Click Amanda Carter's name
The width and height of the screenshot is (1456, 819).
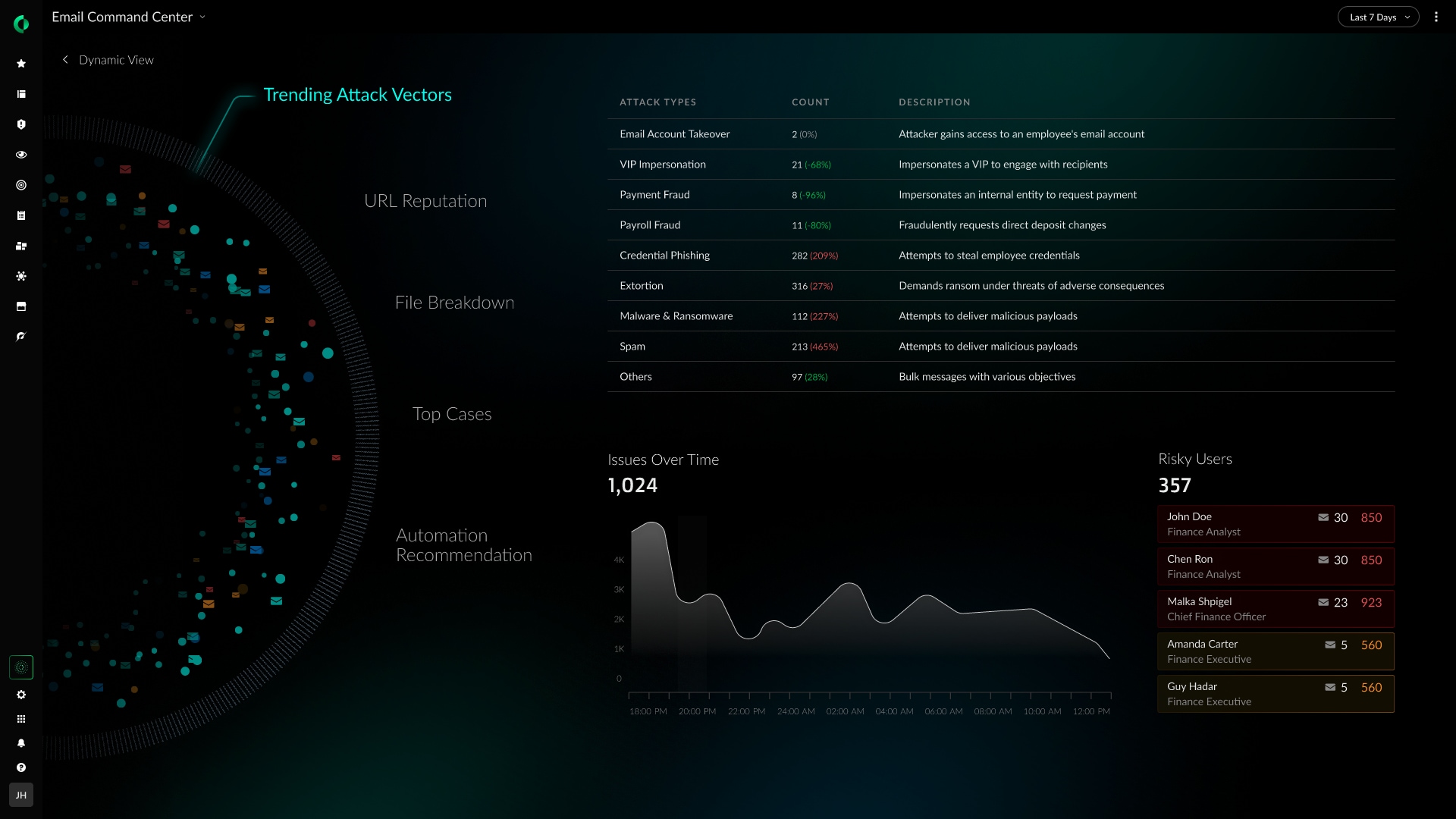click(x=1202, y=644)
